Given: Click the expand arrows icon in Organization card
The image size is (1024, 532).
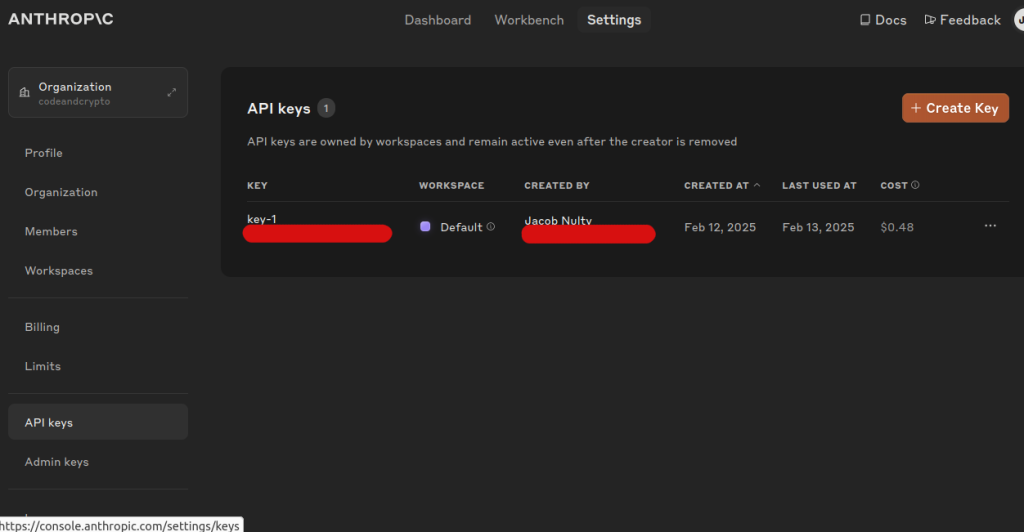Looking at the screenshot, I should point(172,93).
